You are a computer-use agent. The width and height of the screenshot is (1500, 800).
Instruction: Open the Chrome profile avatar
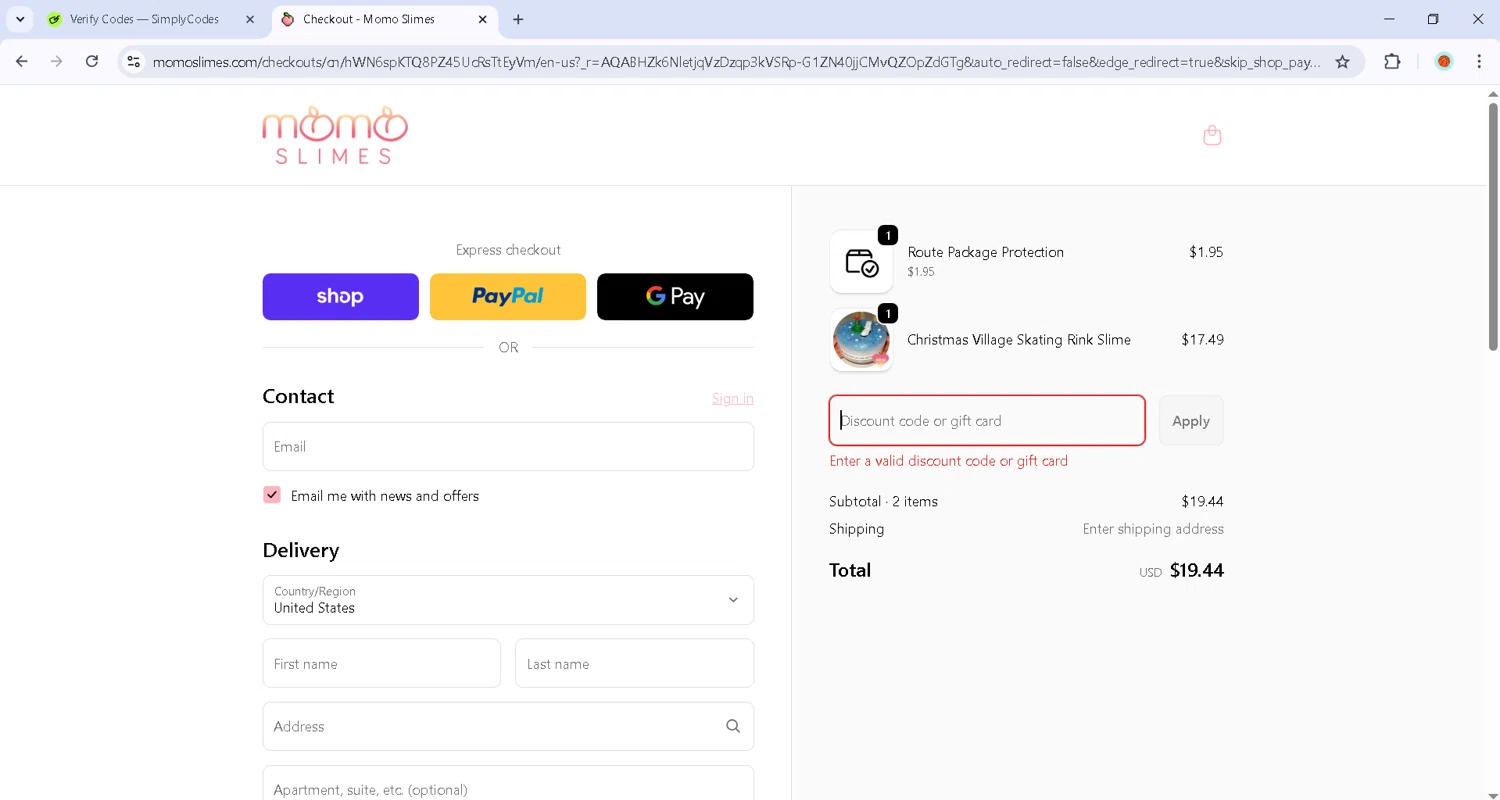(1444, 62)
